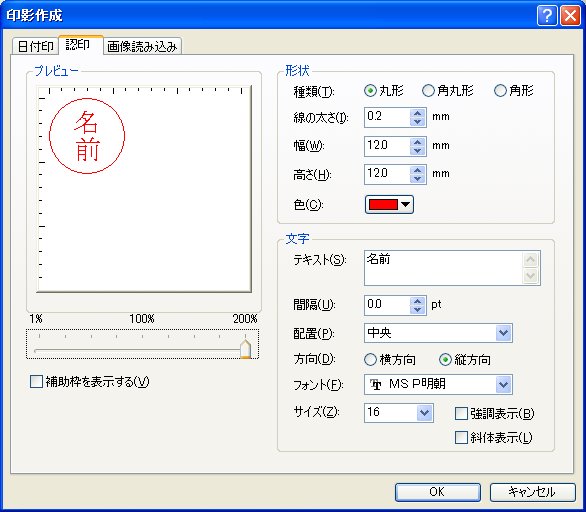Viewport: 586px width, 512px height.
Task: Click the text box scroll-down arrow
Action: tap(531, 276)
